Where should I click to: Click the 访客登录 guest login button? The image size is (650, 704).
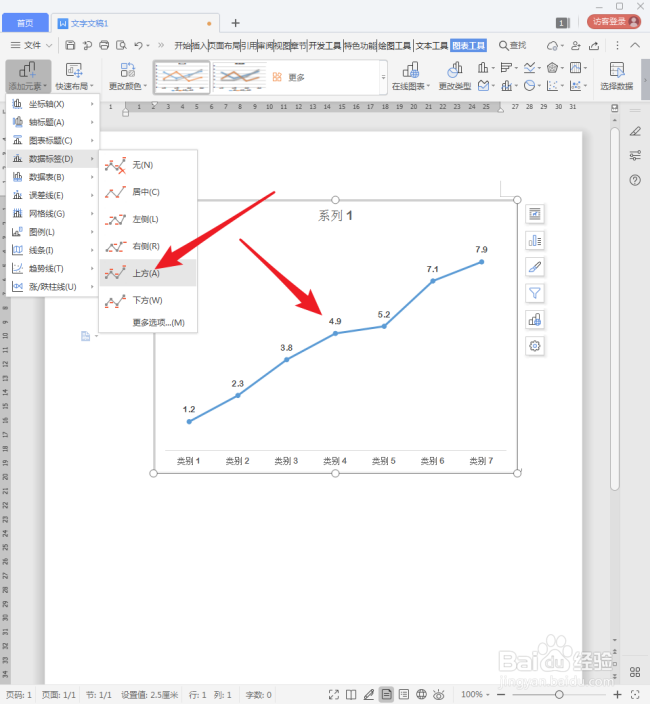coord(614,22)
